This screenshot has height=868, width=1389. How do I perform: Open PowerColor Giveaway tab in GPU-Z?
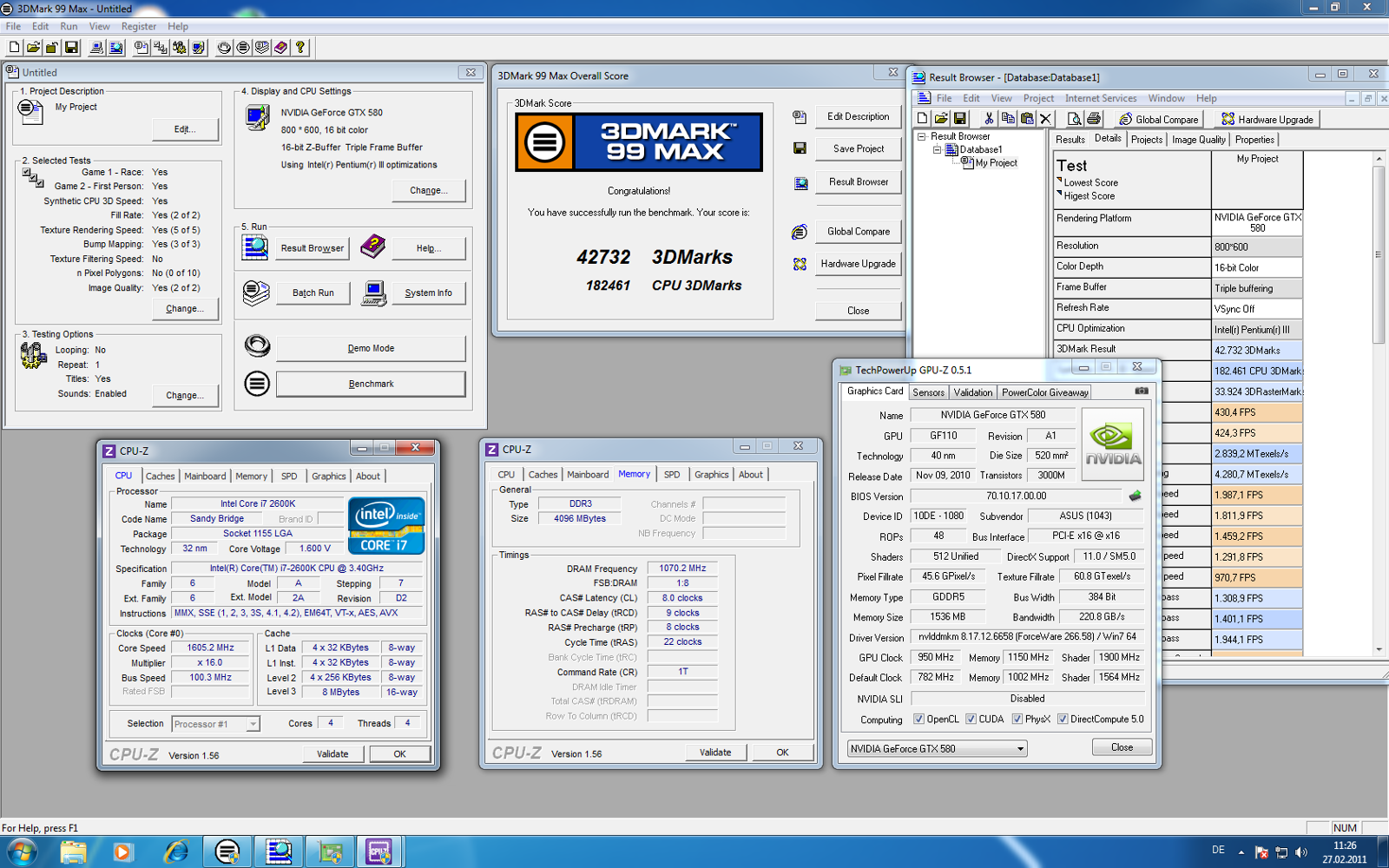pyautogui.click(x=1045, y=392)
